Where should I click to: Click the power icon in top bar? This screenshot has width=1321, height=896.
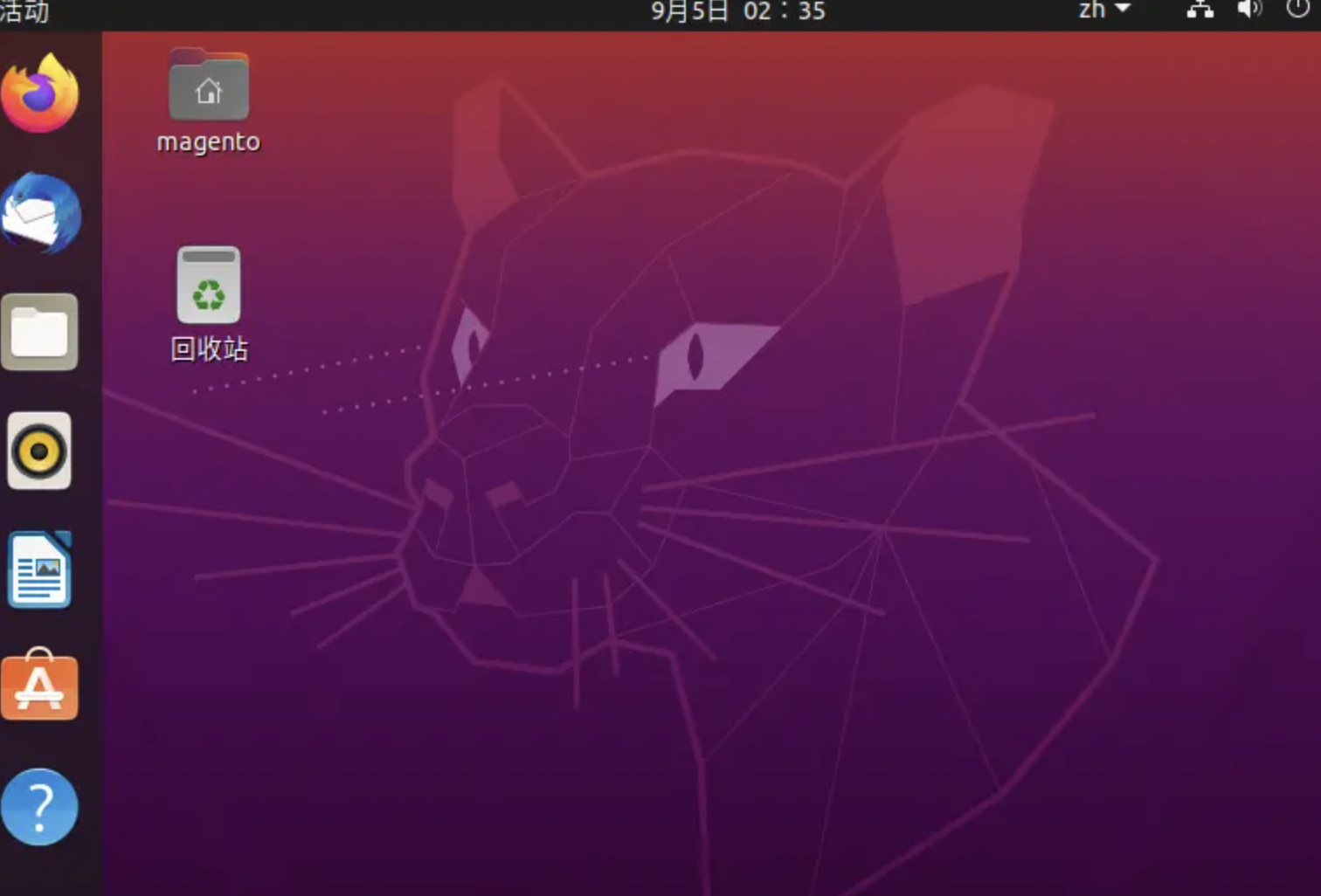pyautogui.click(x=1298, y=10)
